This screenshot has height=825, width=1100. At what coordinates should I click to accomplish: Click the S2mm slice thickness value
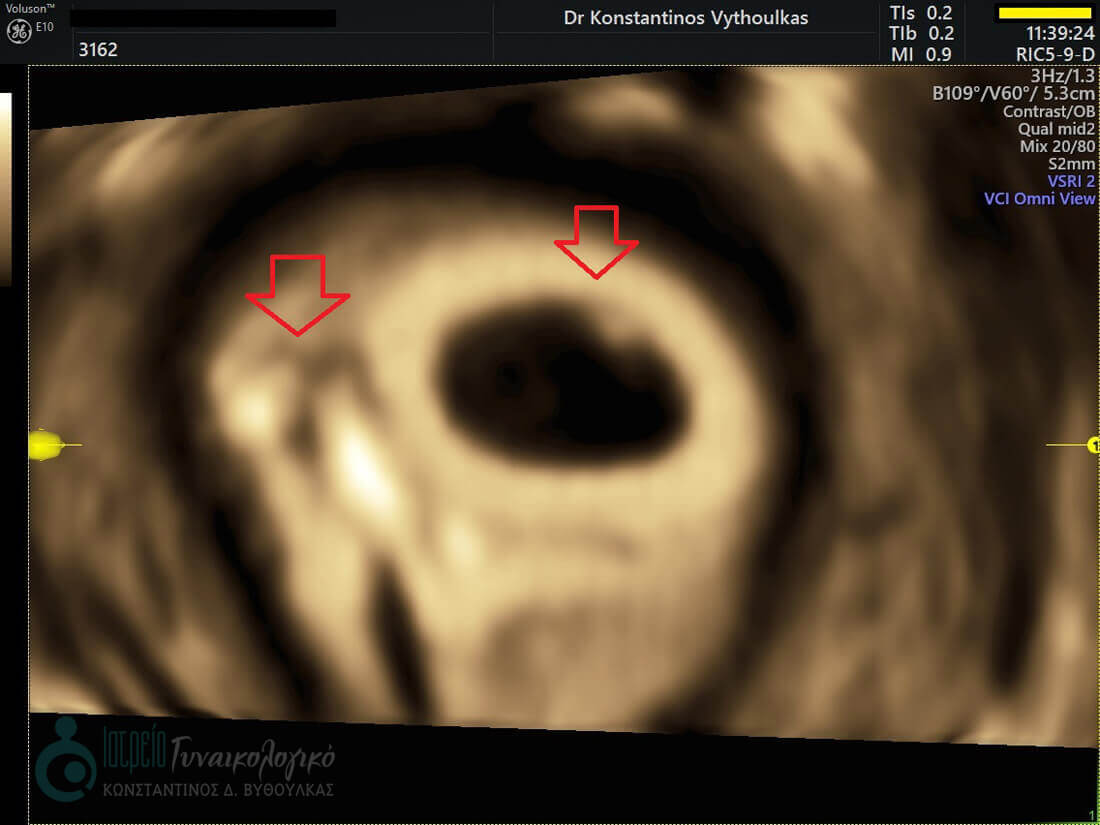point(1071,164)
